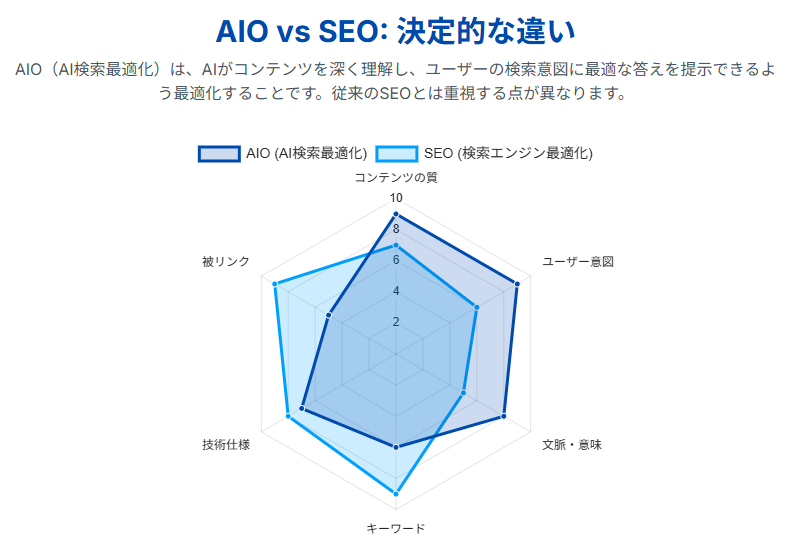The width and height of the screenshot is (787, 547).
Task: Toggle AIO (AI検索最適化) dataset legend label
Action: 306,153
